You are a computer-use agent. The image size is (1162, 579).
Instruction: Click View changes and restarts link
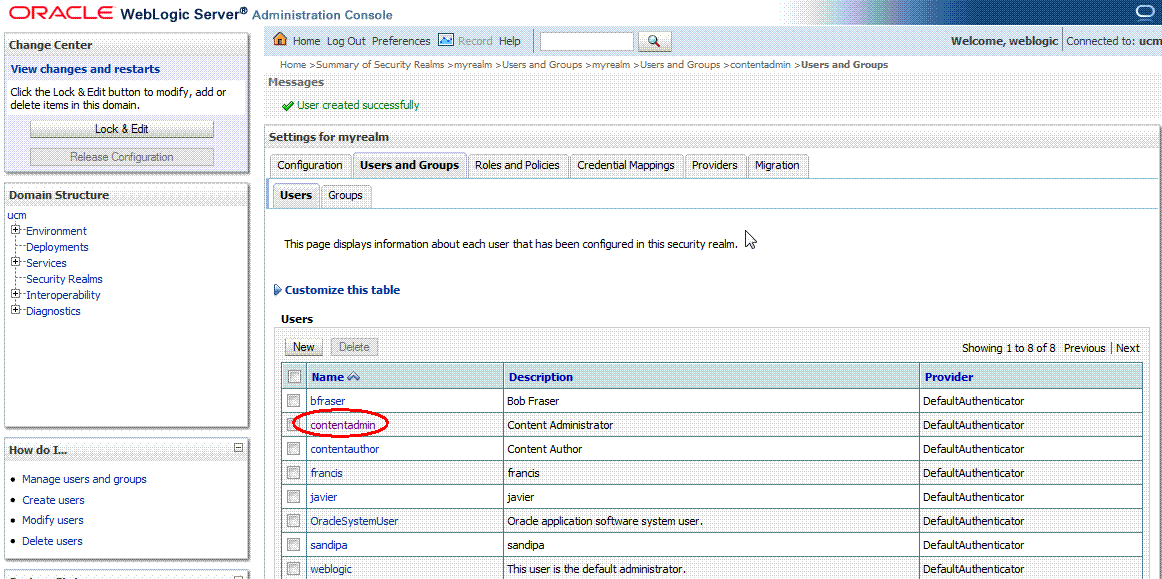[x=85, y=69]
